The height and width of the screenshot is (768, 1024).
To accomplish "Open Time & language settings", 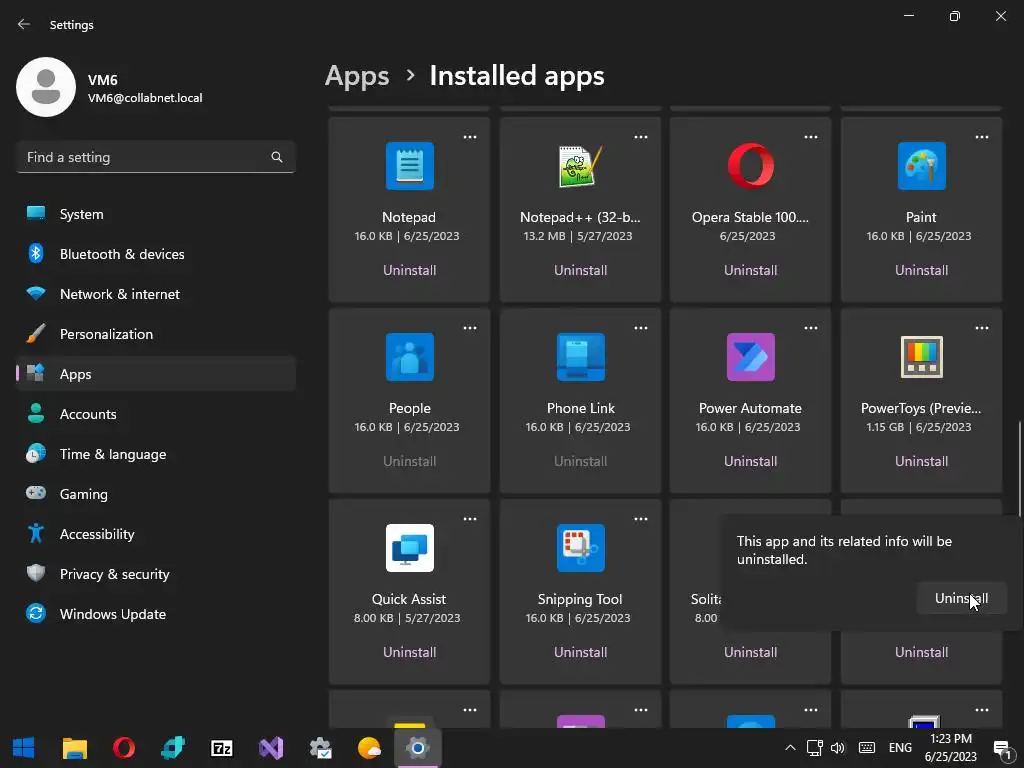I will coord(155,454).
